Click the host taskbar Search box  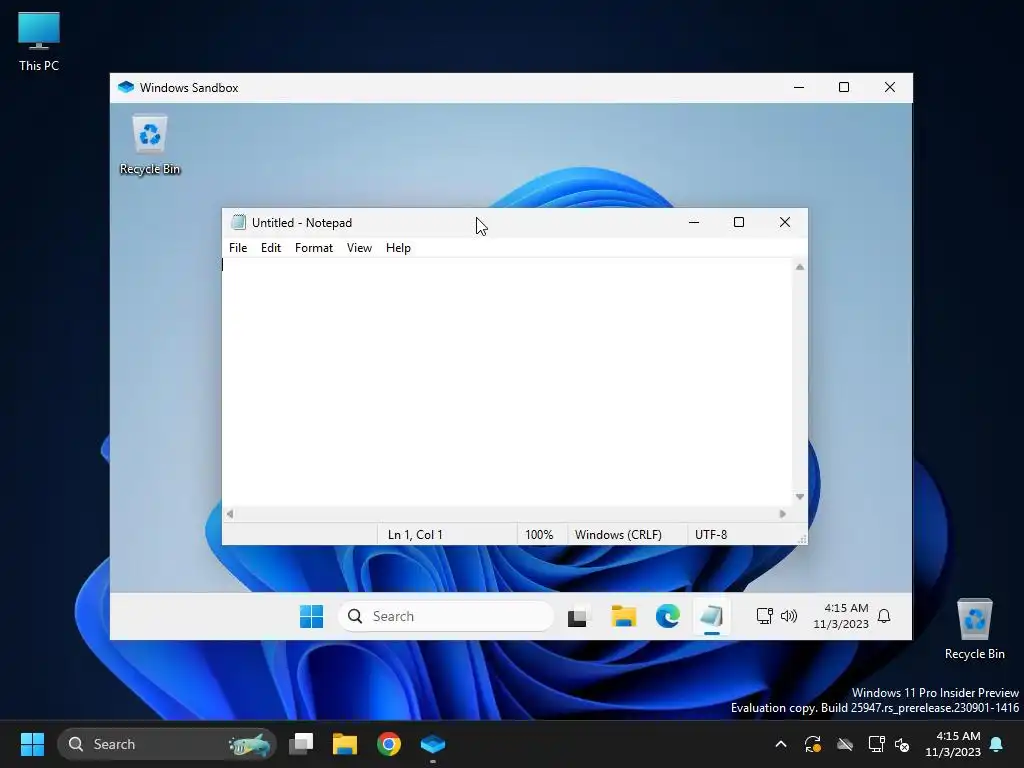point(167,744)
